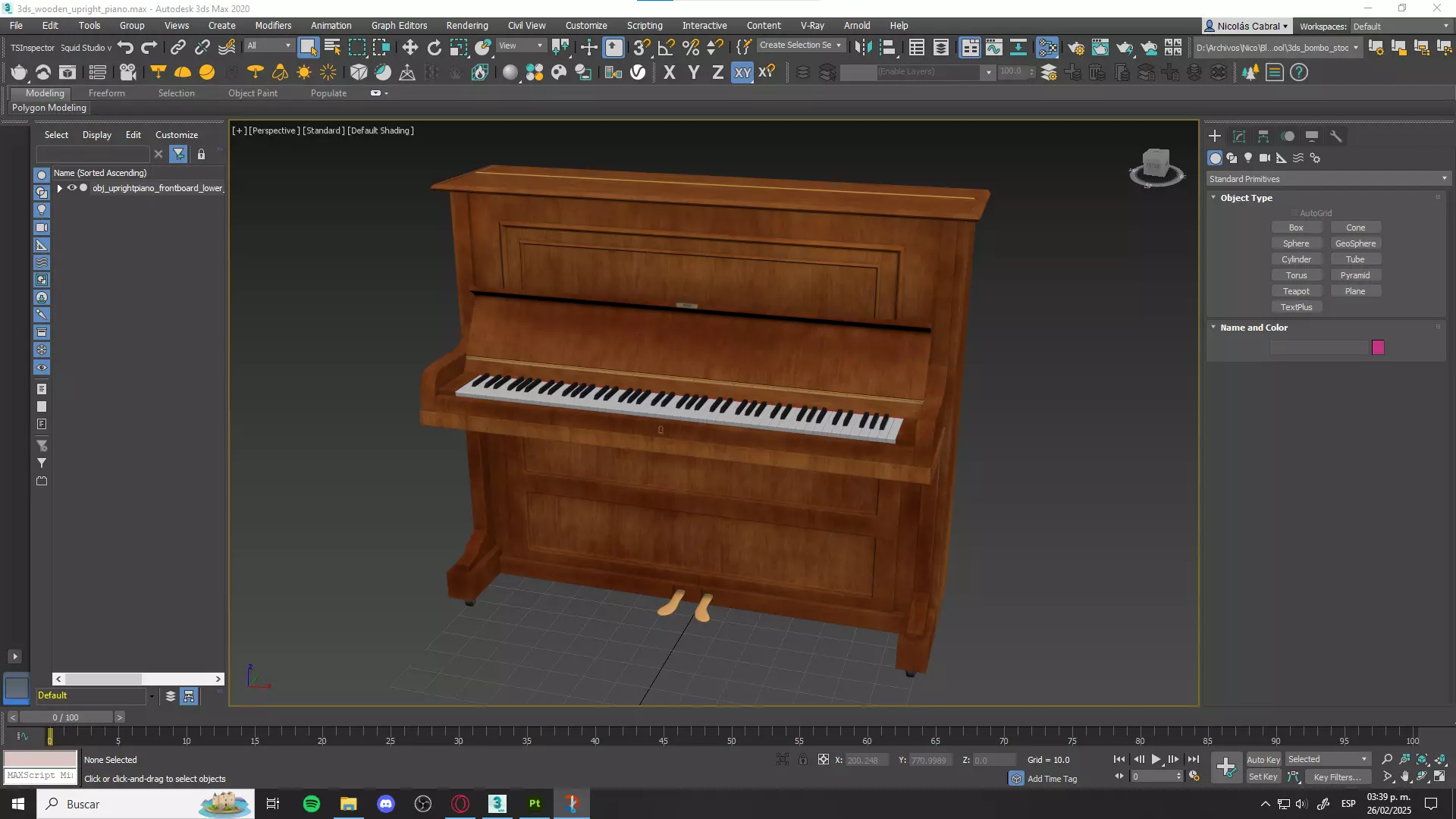Screen dimensions: 1456x819
Task: Open the Render Setup teapot-gear icon
Action: point(1076,48)
